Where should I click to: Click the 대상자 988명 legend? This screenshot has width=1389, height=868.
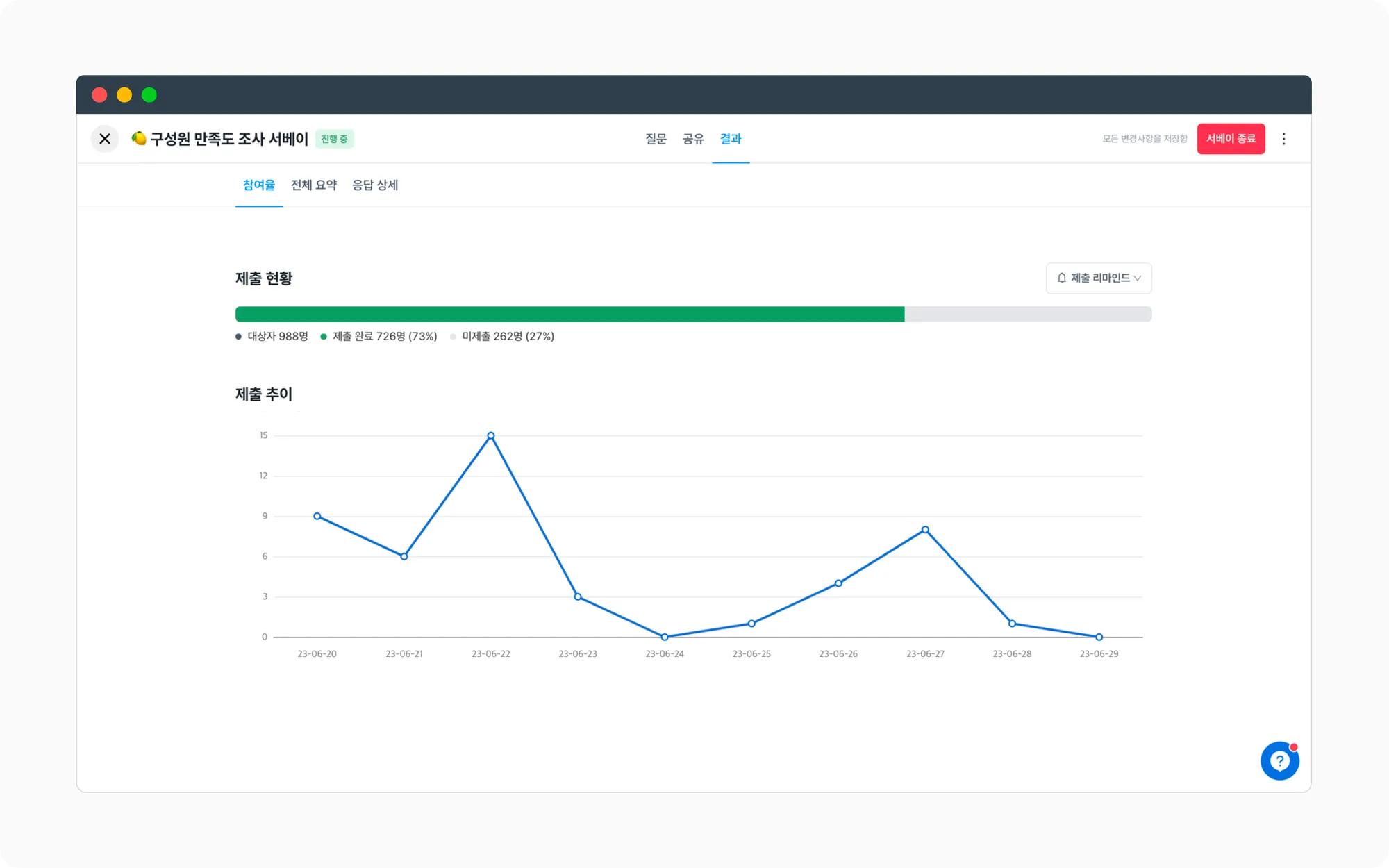click(272, 336)
